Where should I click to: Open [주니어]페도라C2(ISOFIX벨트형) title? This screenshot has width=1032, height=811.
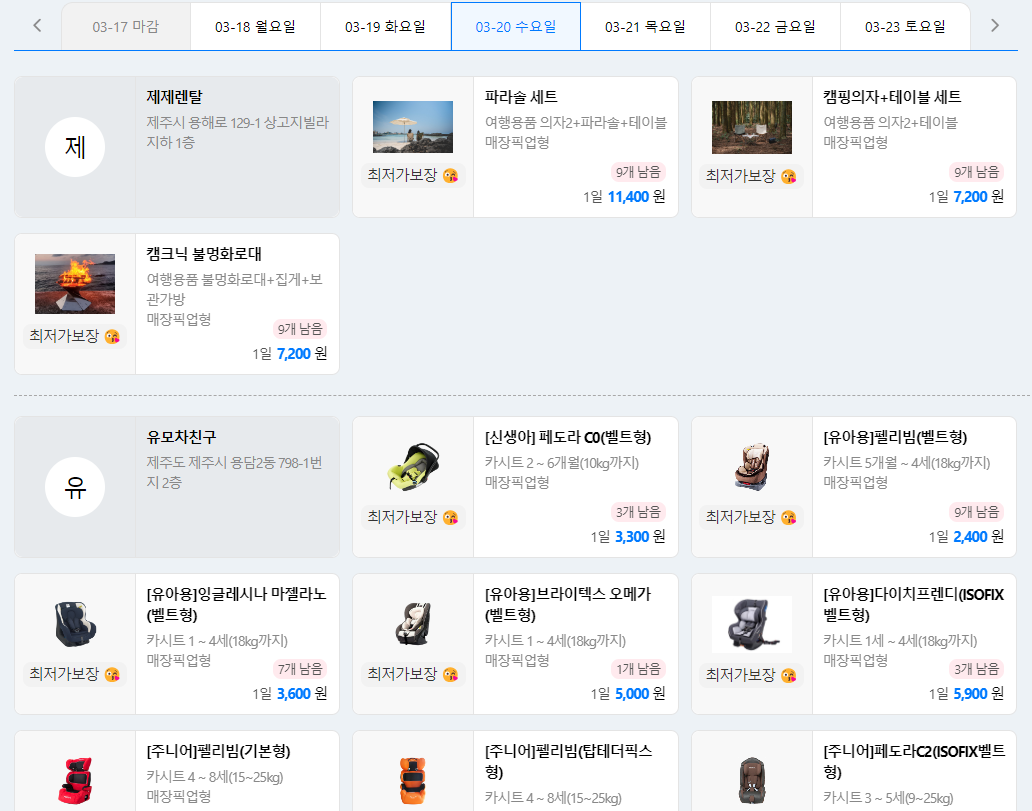[x=914, y=761]
